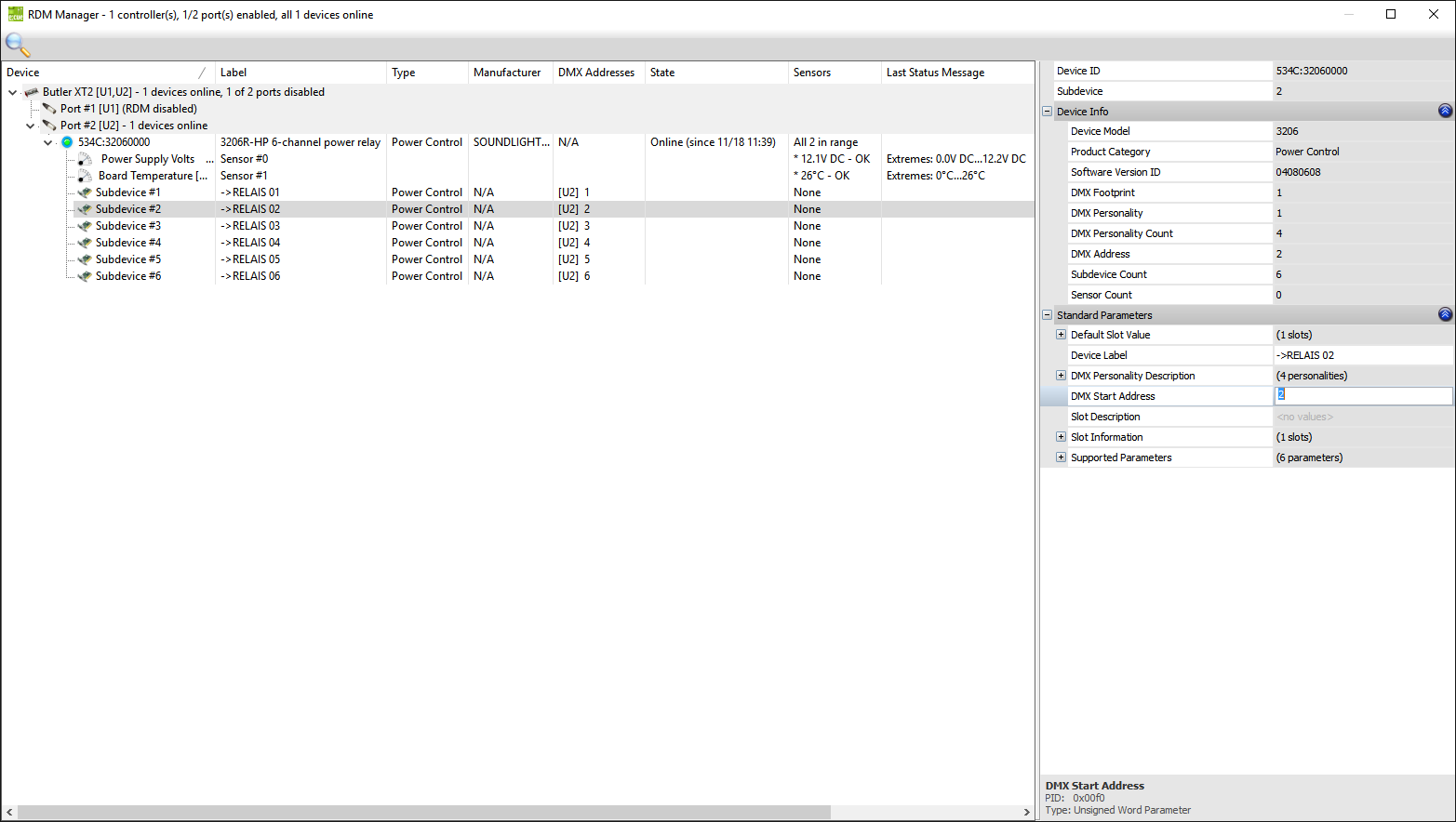
Task: Expand the Default Slot Value property
Action: (1061, 335)
